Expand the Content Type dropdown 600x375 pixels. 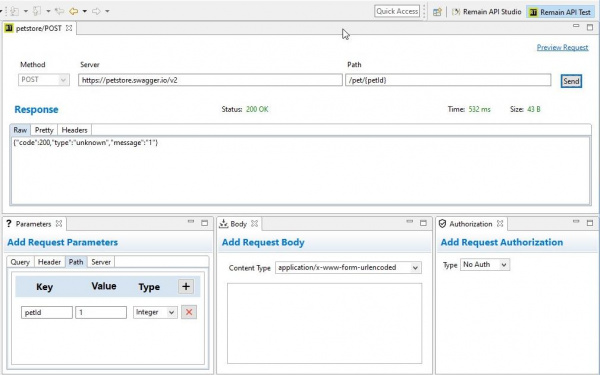(x=348, y=267)
